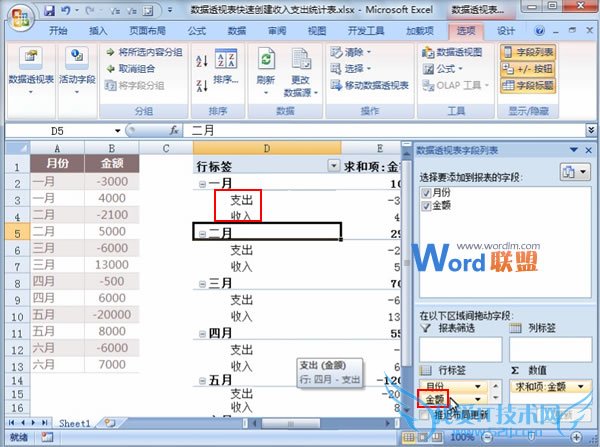
Task: Click the insert worksheet tab icon
Action: pos(110,423)
